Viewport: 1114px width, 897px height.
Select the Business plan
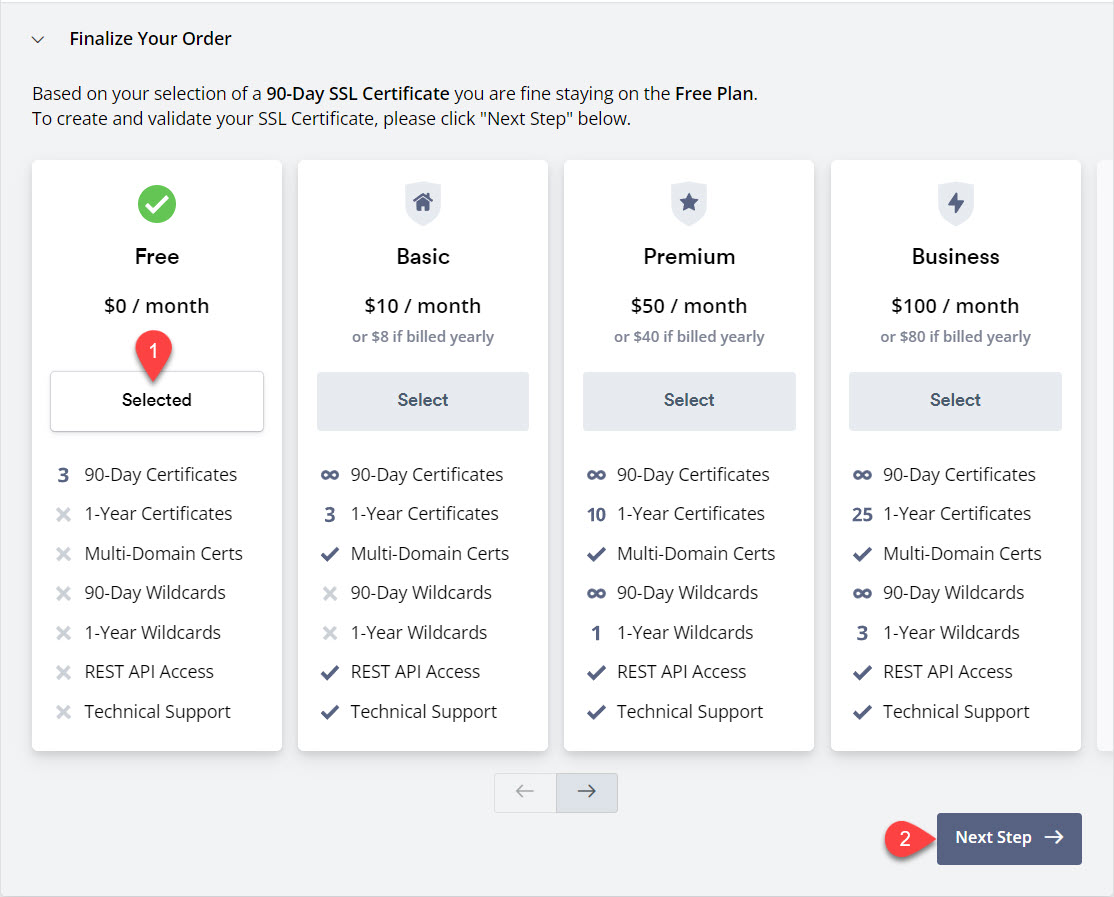(955, 401)
